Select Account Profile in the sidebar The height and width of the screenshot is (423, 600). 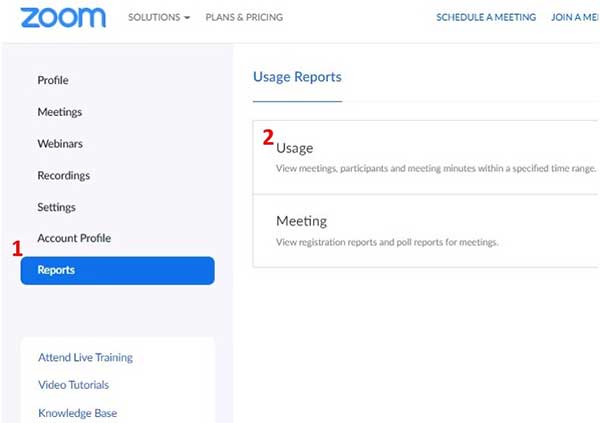74,238
